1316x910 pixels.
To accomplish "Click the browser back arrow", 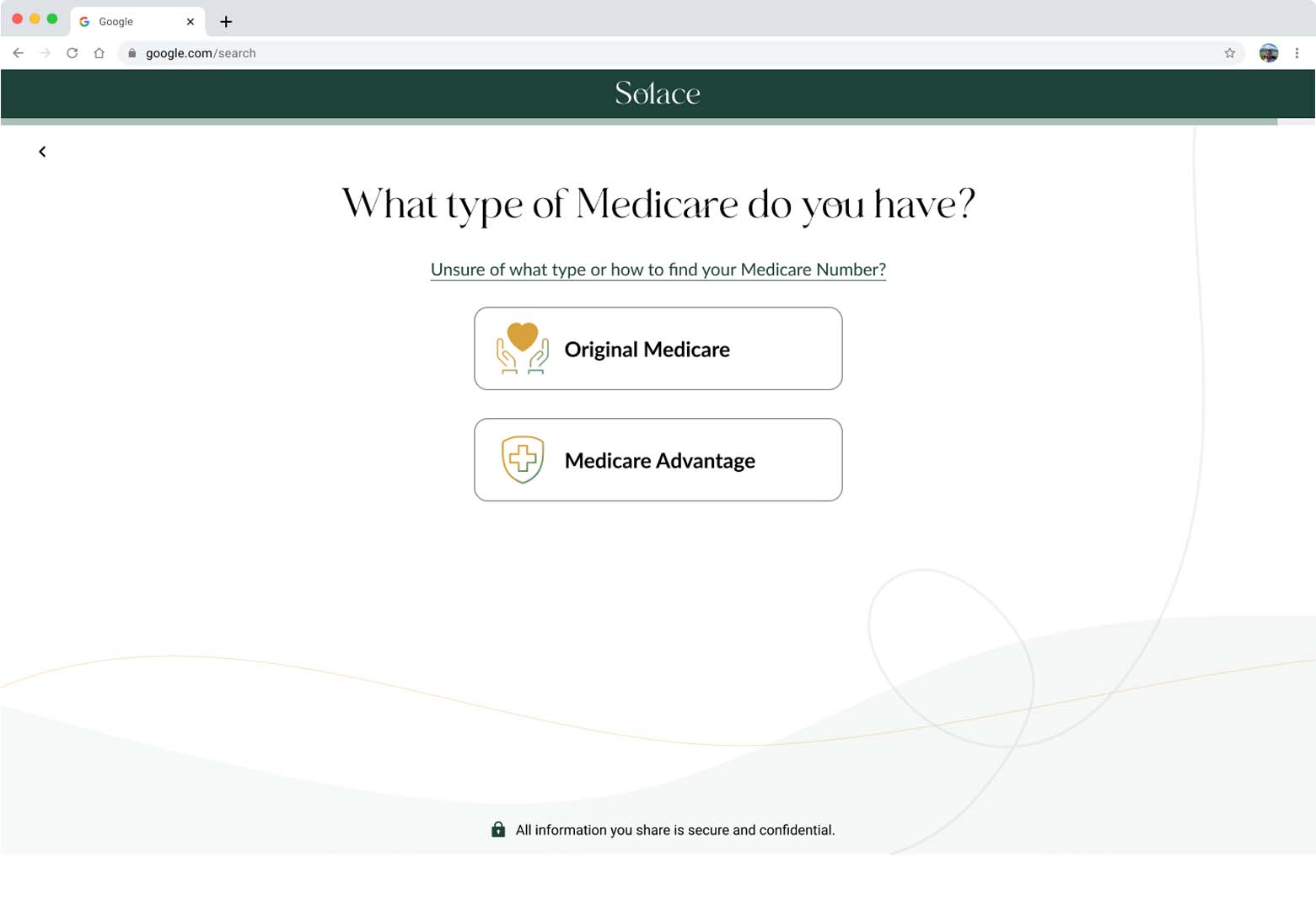I will click(18, 53).
